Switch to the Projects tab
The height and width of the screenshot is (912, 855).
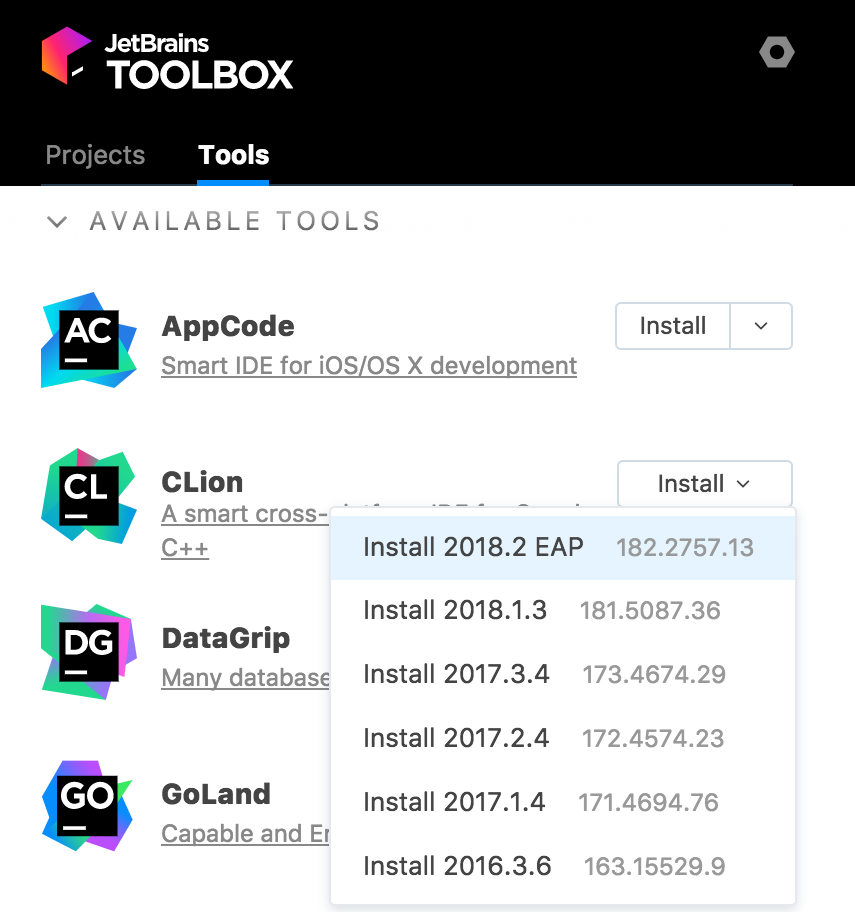pyautogui.click(x=95, y=155)
